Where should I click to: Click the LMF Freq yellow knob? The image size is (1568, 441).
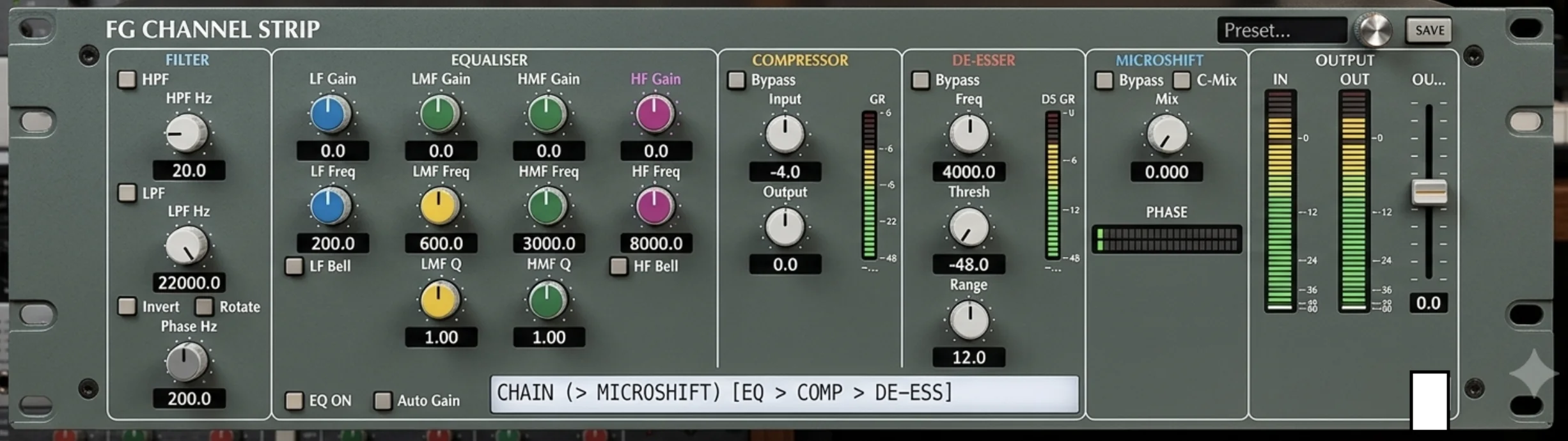[x=440, y=207]
